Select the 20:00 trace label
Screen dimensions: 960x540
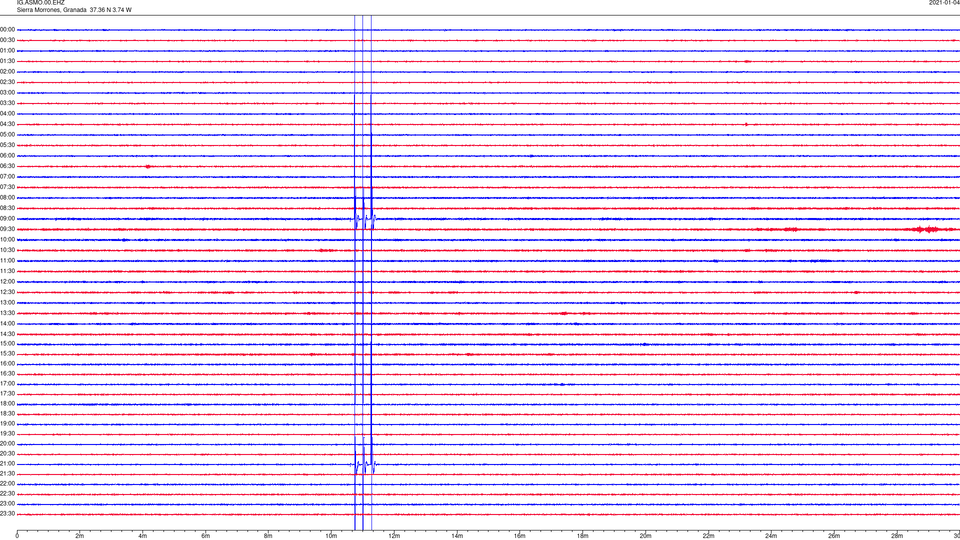click(7, 443)
